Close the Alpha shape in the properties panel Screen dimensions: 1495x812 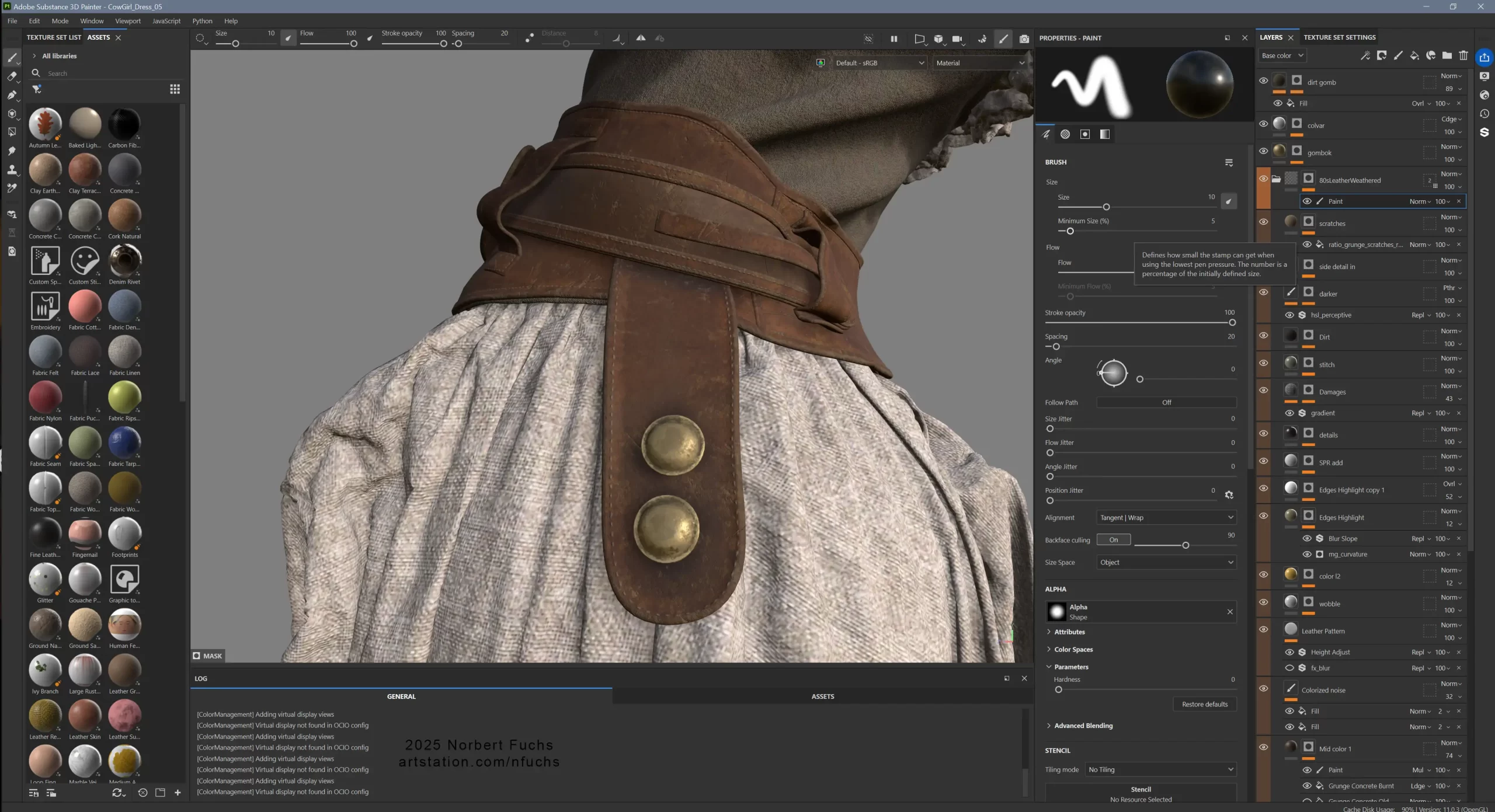coord(1230,612)
